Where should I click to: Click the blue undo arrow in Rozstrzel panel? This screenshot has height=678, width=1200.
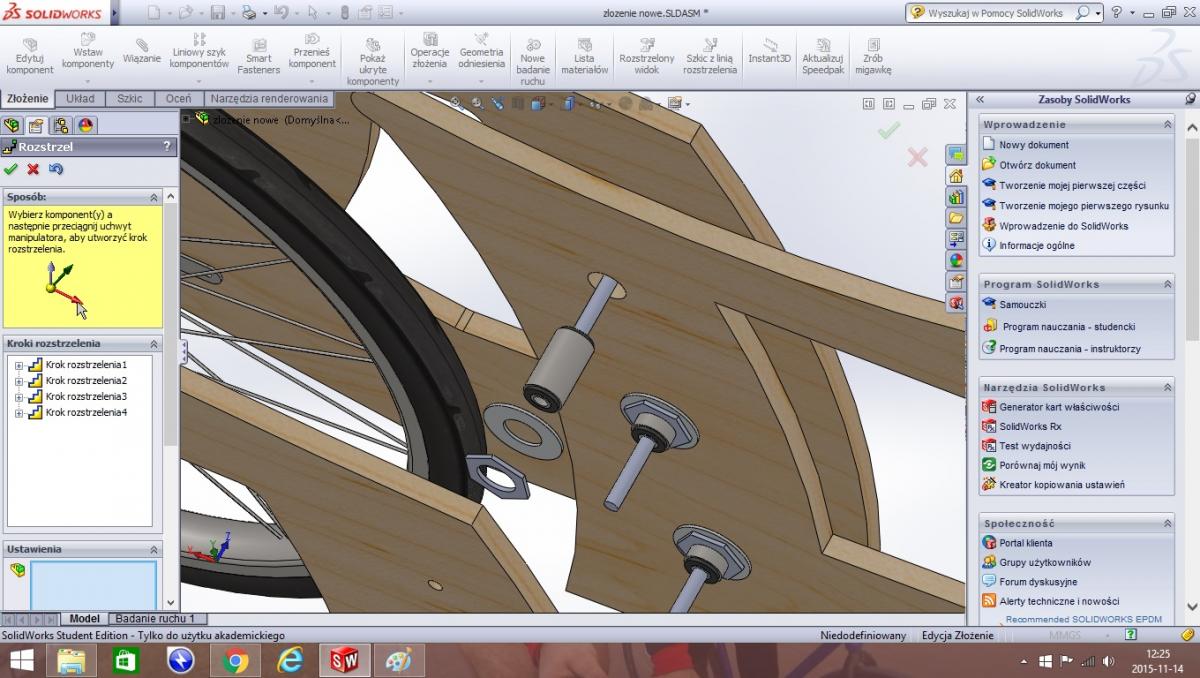coord(56,169)
